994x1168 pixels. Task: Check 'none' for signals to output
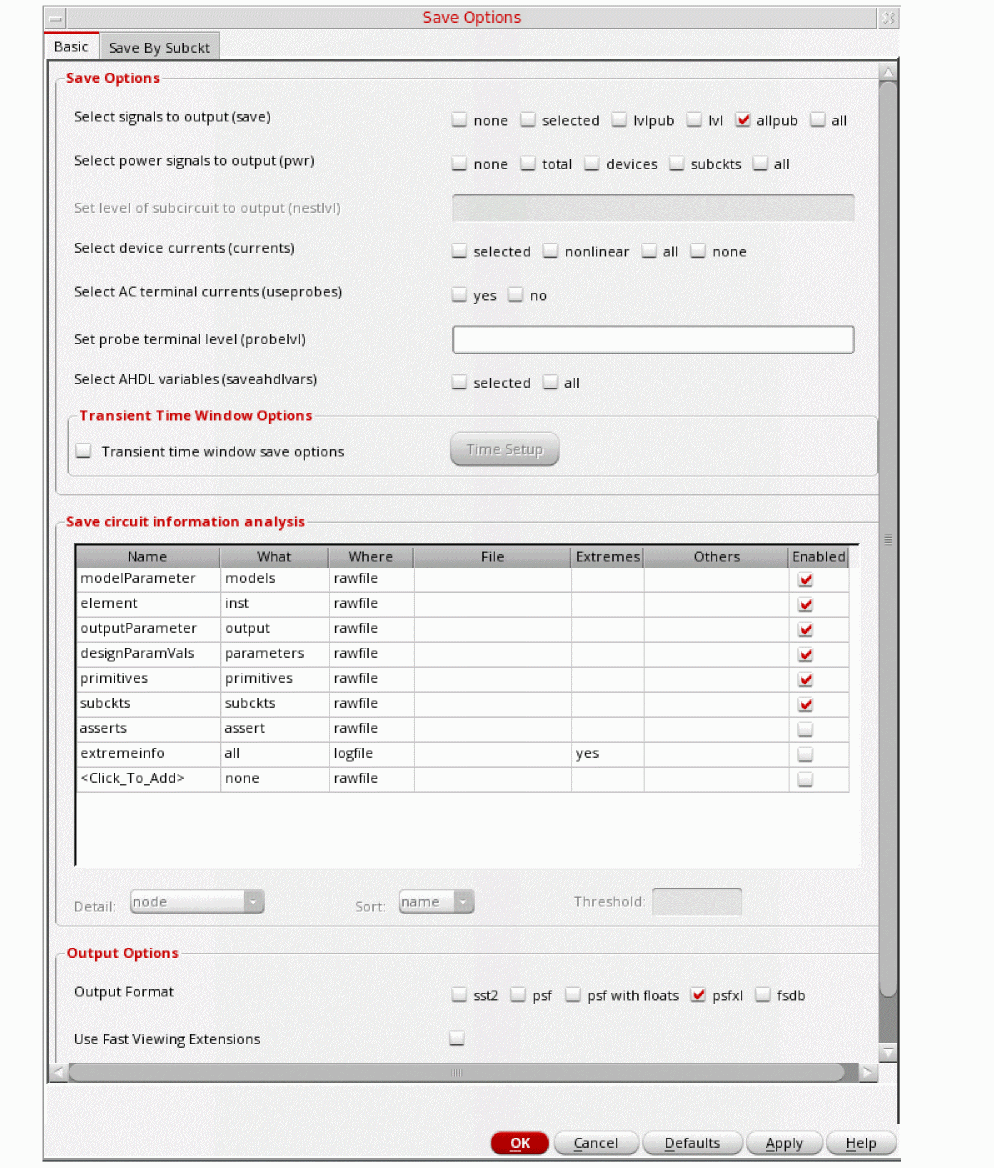click(459, 119)
